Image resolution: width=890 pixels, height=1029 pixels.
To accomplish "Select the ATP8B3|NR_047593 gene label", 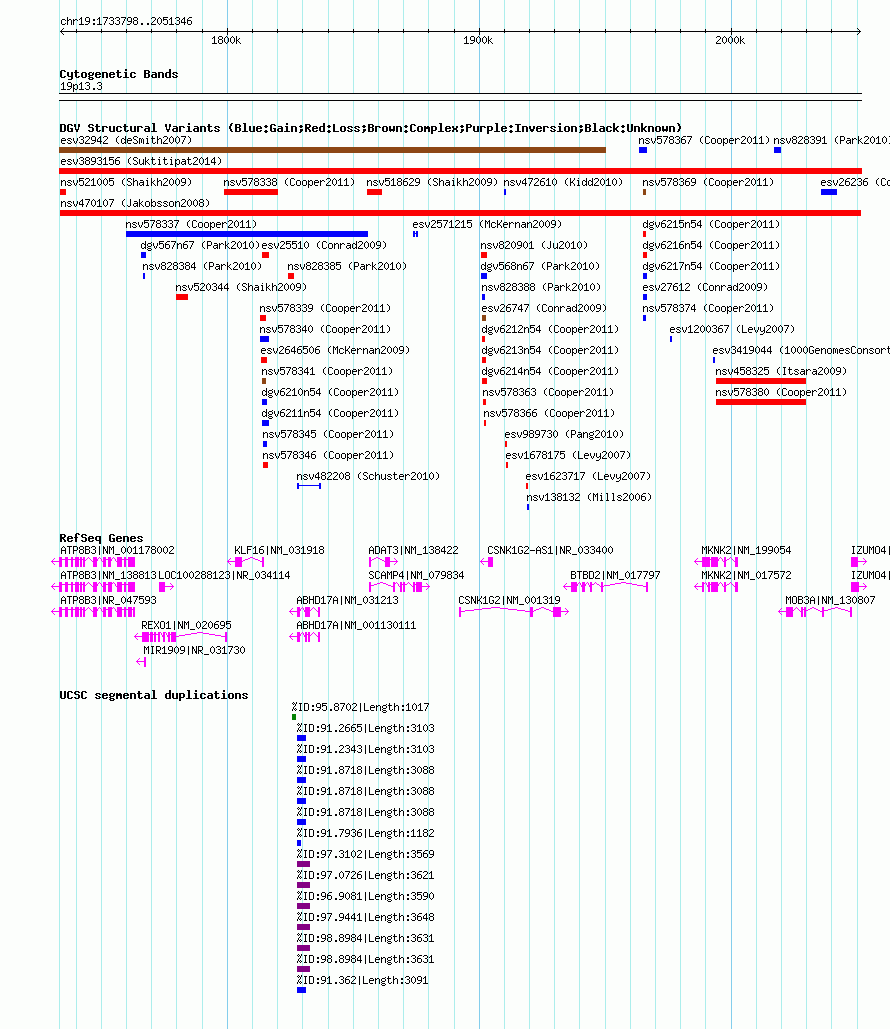I will click(x=108, y=600).
